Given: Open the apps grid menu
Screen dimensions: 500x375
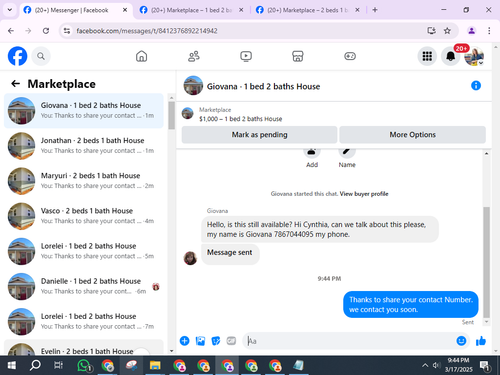Looking at the screenshot, I should click(x=427, y=56).
